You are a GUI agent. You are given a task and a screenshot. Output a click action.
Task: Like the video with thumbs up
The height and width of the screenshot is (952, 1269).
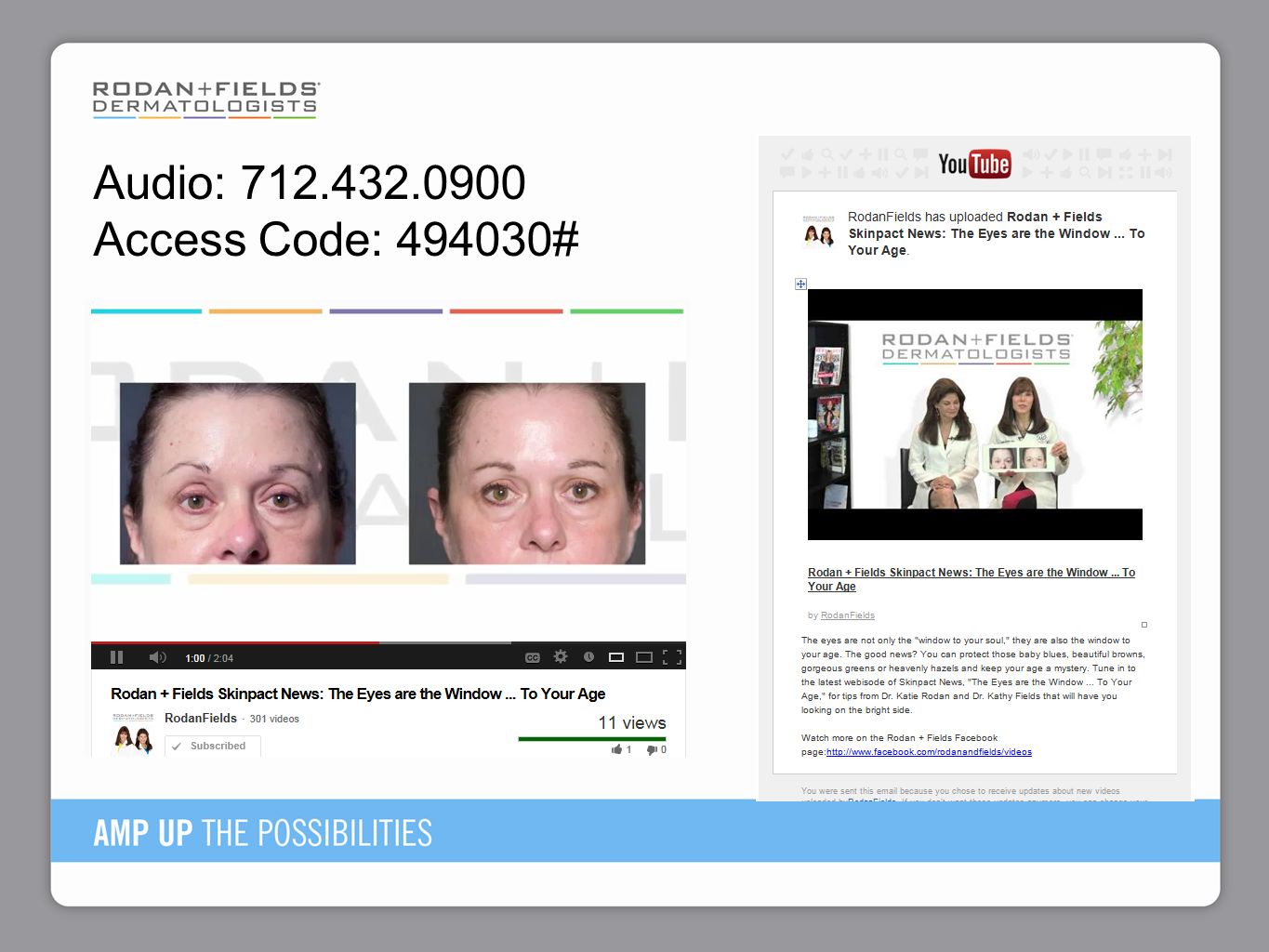tap(622, 749)
